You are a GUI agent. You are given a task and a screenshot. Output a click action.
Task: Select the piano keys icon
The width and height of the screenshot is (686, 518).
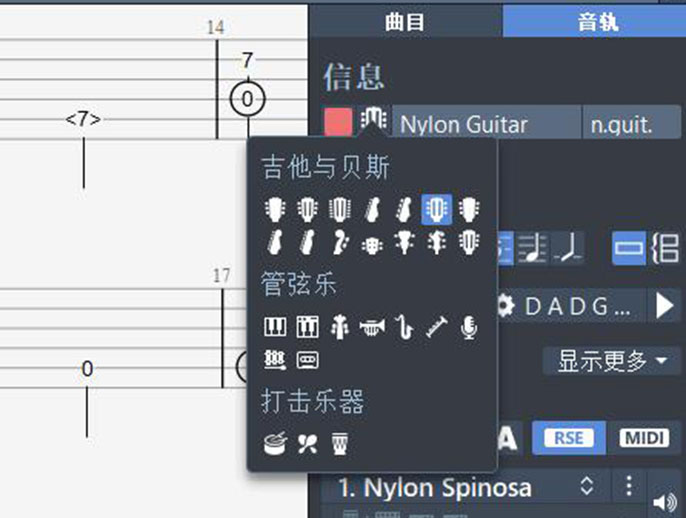(x=275, y=326)
